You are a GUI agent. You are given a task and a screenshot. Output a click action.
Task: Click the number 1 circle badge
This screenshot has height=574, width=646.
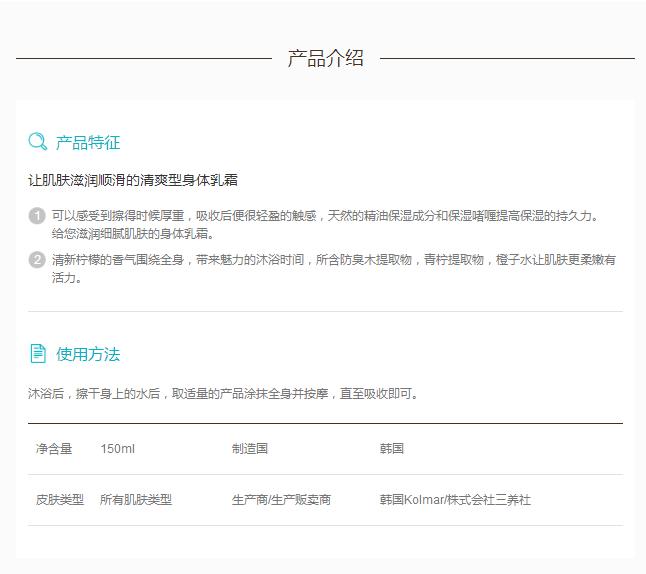pyautogui.click(x=37, y=216)
